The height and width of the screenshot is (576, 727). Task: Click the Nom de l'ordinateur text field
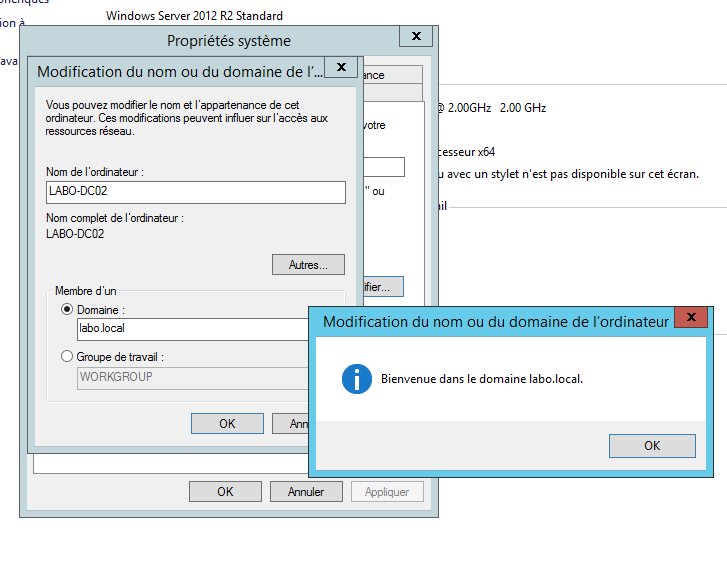(195, 192)
